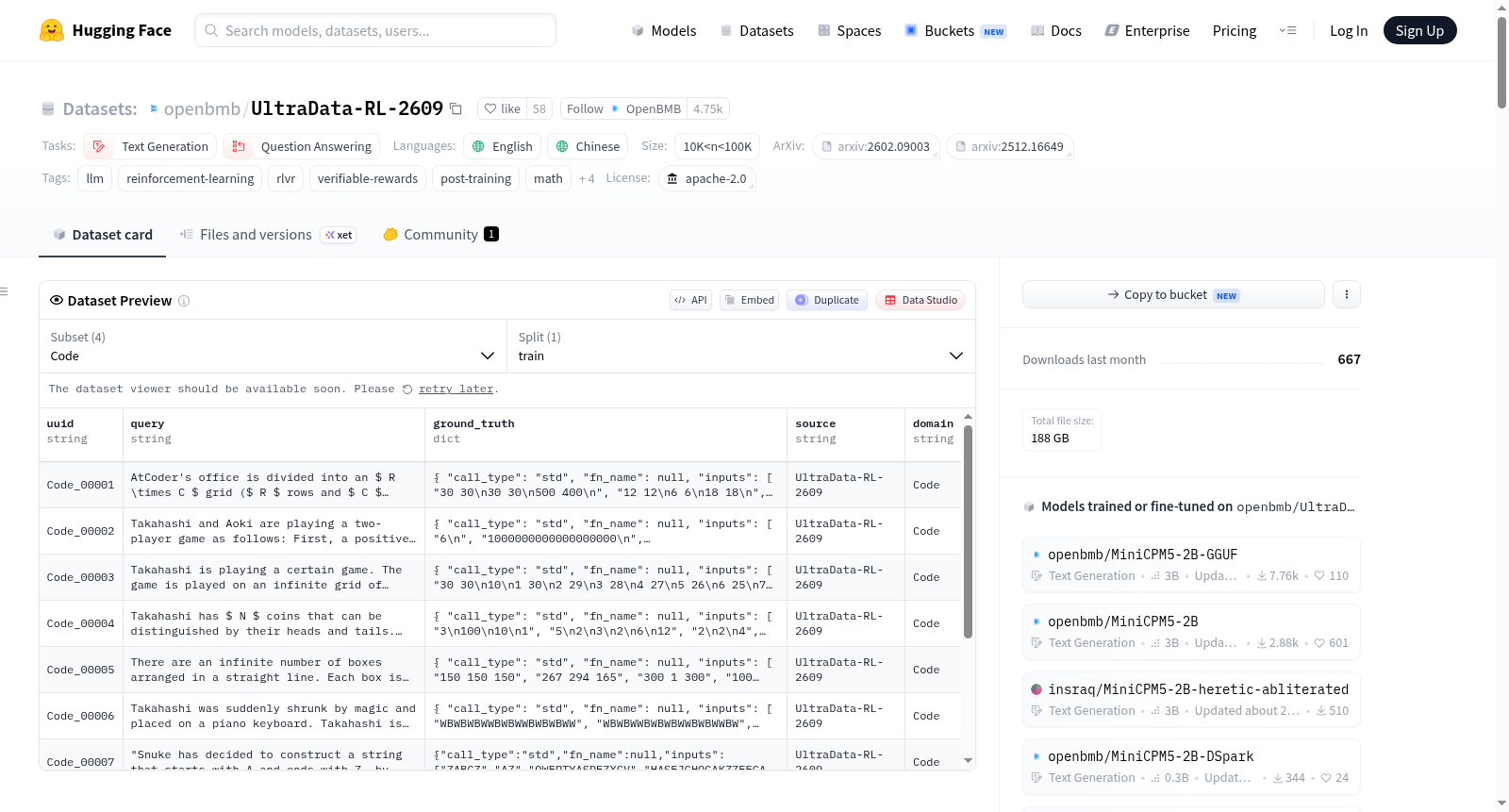Click the openbmb organization link in title
Screen dimensions: 1509x812
(x=202, y=108)
